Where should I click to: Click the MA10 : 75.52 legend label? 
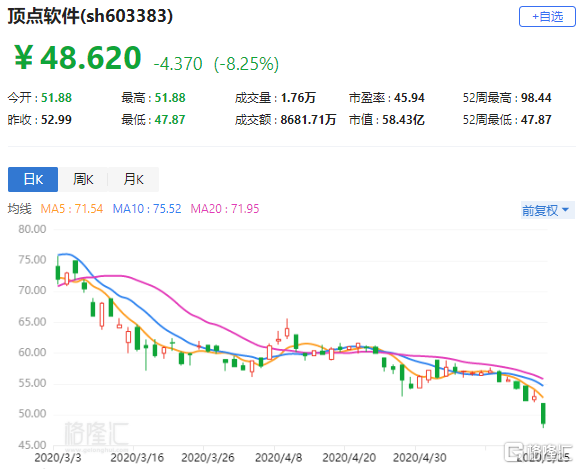pos(147,209)
